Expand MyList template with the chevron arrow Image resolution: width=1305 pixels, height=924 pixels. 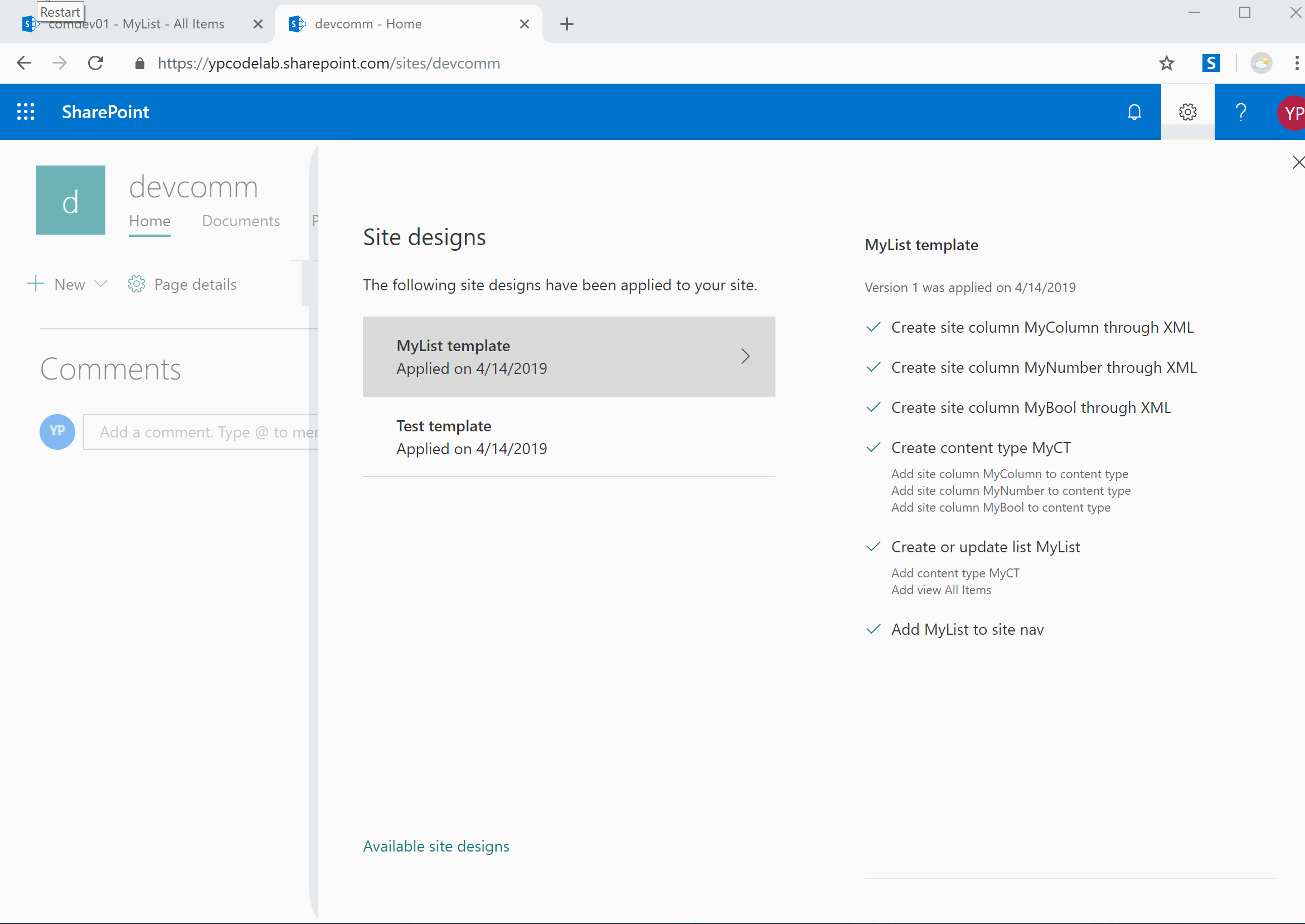point(745,356)
